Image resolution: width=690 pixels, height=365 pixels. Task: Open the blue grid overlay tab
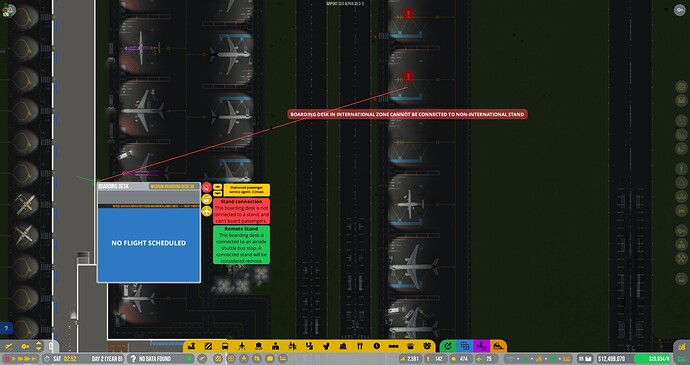click(464, 346)
